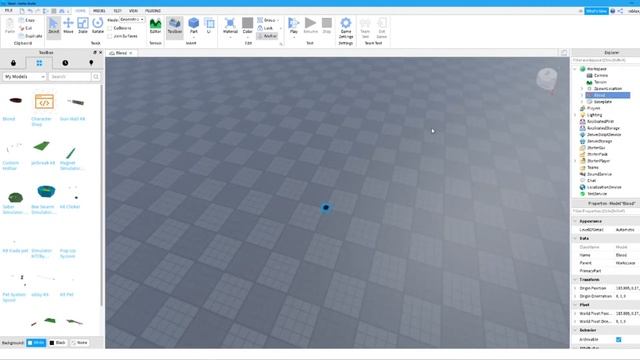Image resolution: width=640 pixels, height=360 pixels.
Task: Collapse the Workspace tree node
Action: [x=575, y=69]
